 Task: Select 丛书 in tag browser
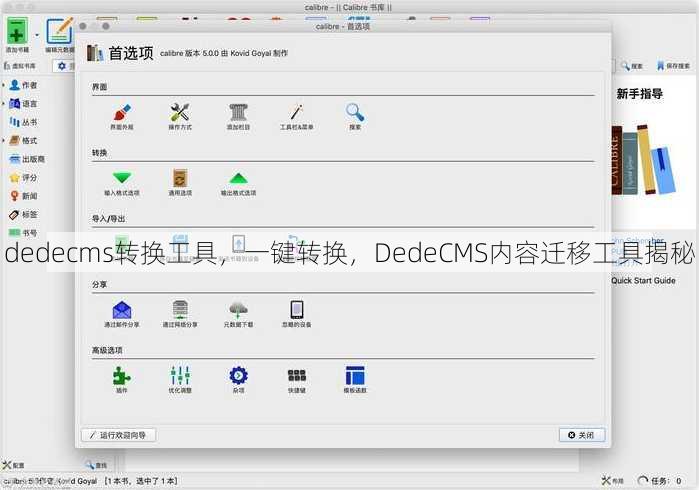[24, 122]
